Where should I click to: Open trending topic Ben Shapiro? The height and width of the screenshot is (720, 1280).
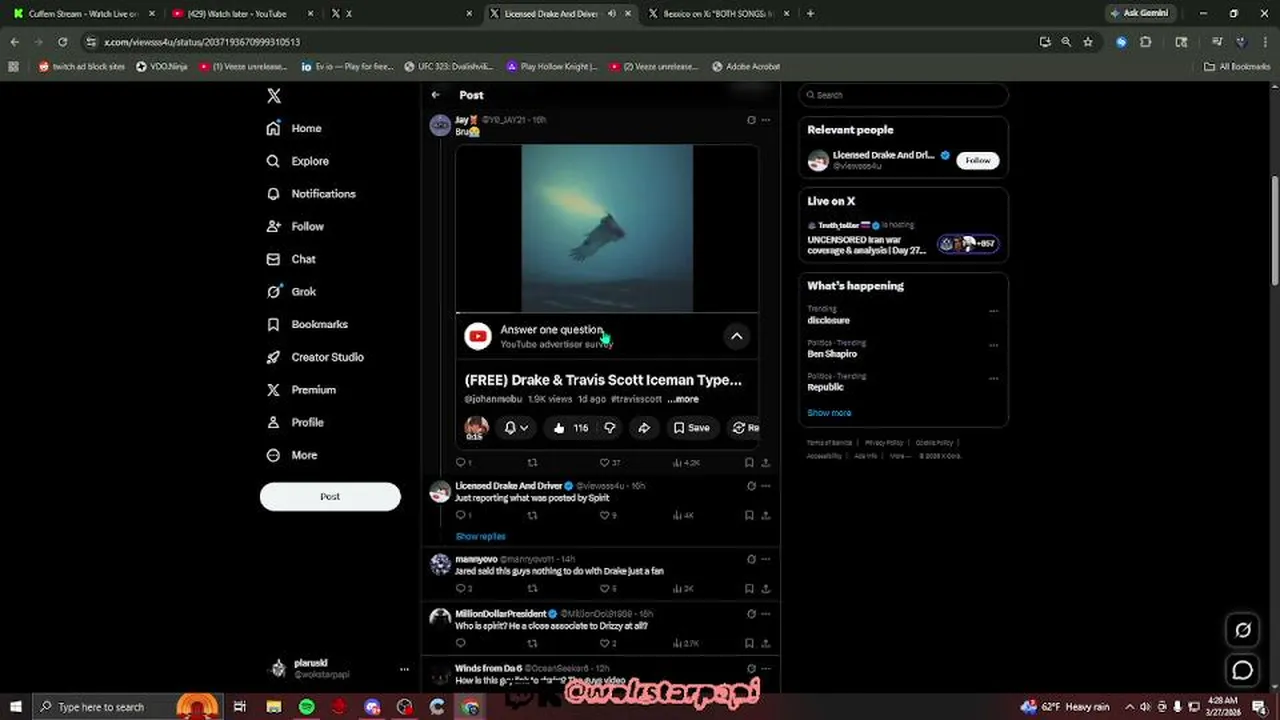click(x=832, y=354)
